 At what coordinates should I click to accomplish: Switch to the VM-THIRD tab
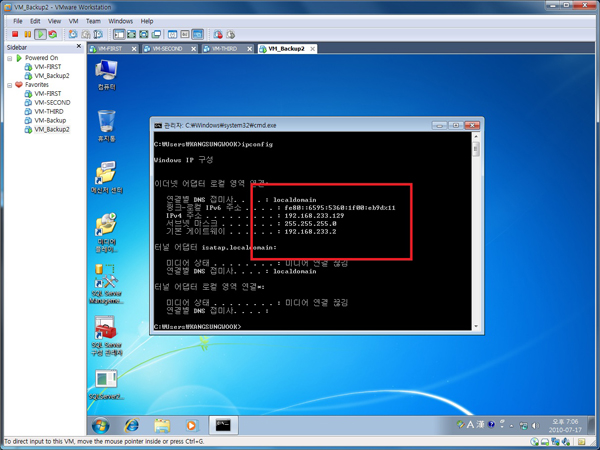pos(224,49)
